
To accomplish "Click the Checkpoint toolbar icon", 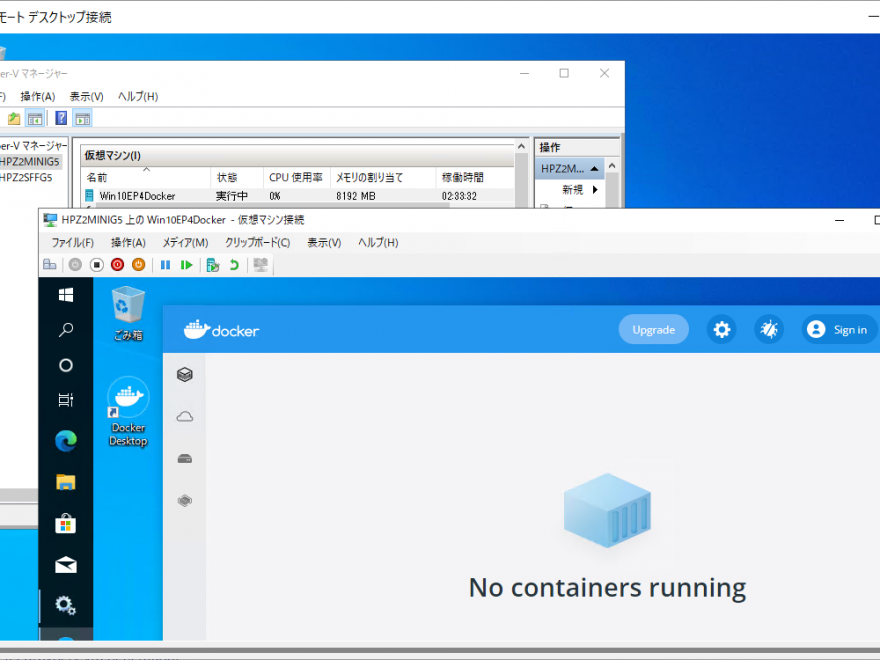I will (x=213, y=265).
